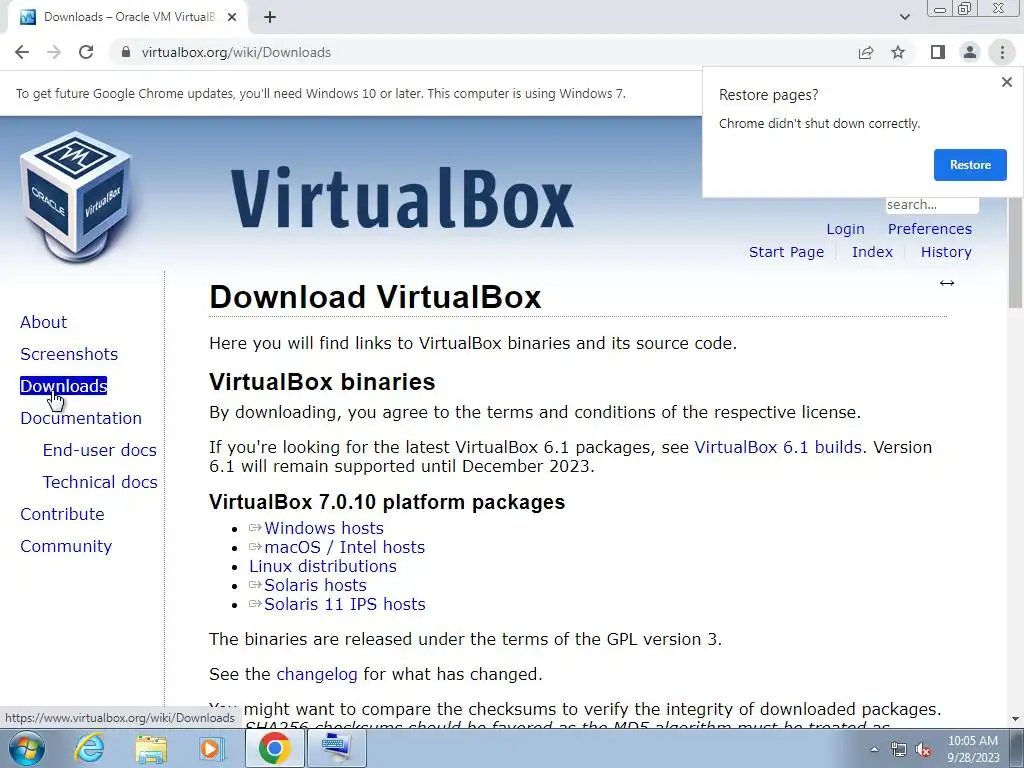Image resolution: width=1024 pixels, height=768 pixels.
Task: Open the Chrome profile avatar icon
Action: point(970,52)
